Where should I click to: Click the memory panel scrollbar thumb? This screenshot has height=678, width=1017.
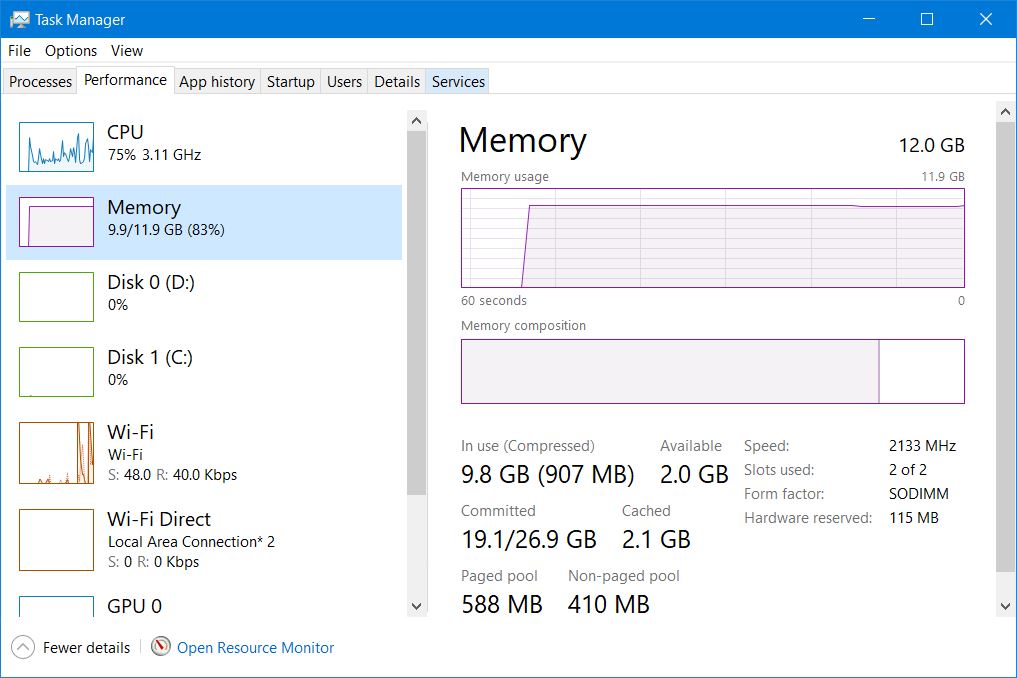1005,347
